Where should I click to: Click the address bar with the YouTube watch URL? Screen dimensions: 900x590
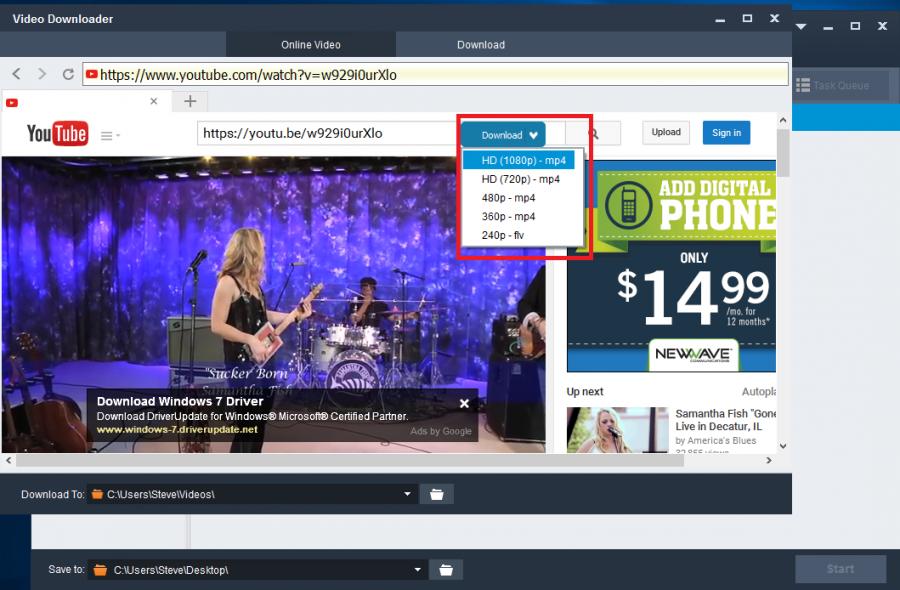tap(435, 75)
